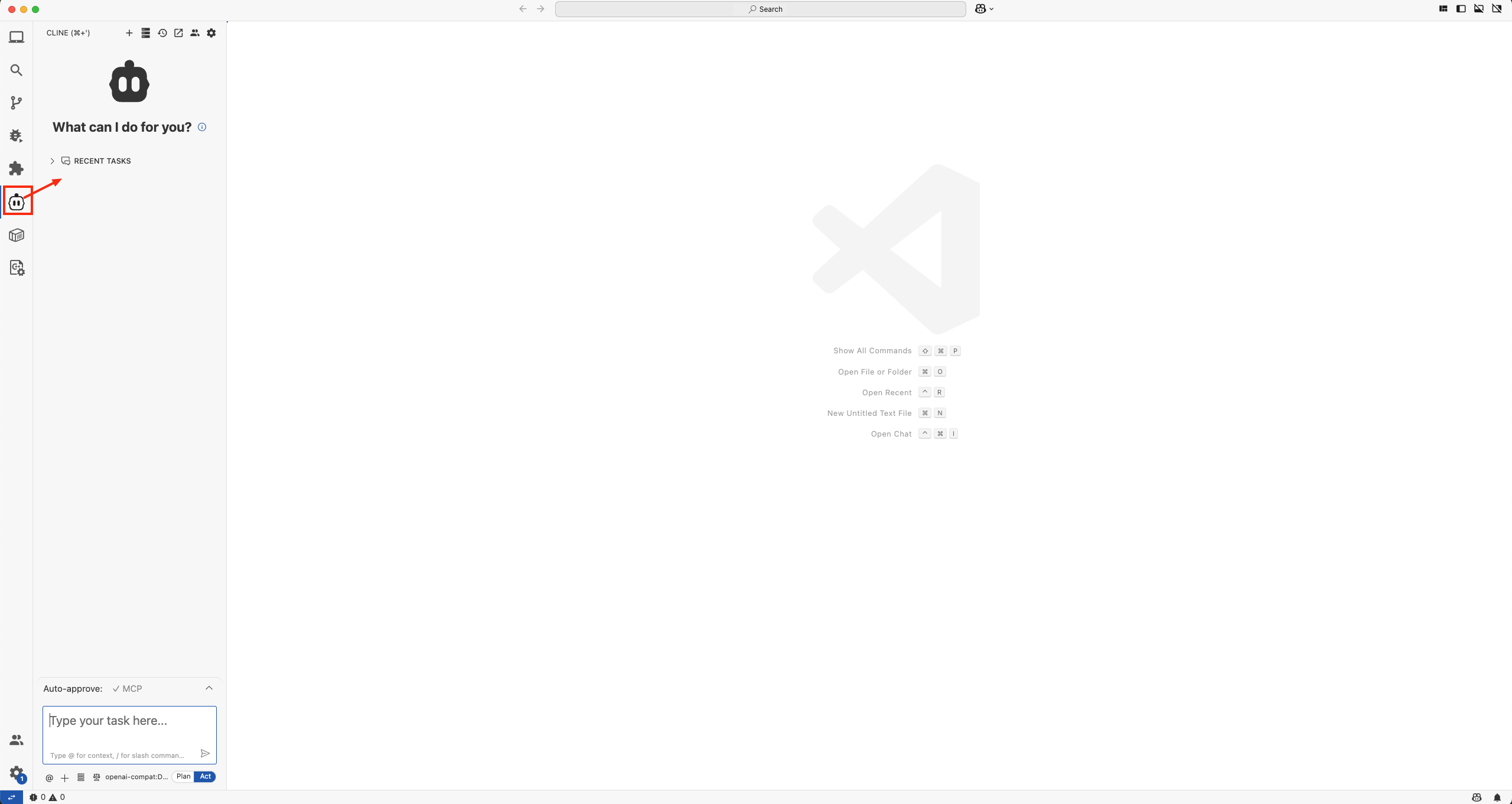Open the Extensions view
This screenshot has width=1512, height=804.
17,168
